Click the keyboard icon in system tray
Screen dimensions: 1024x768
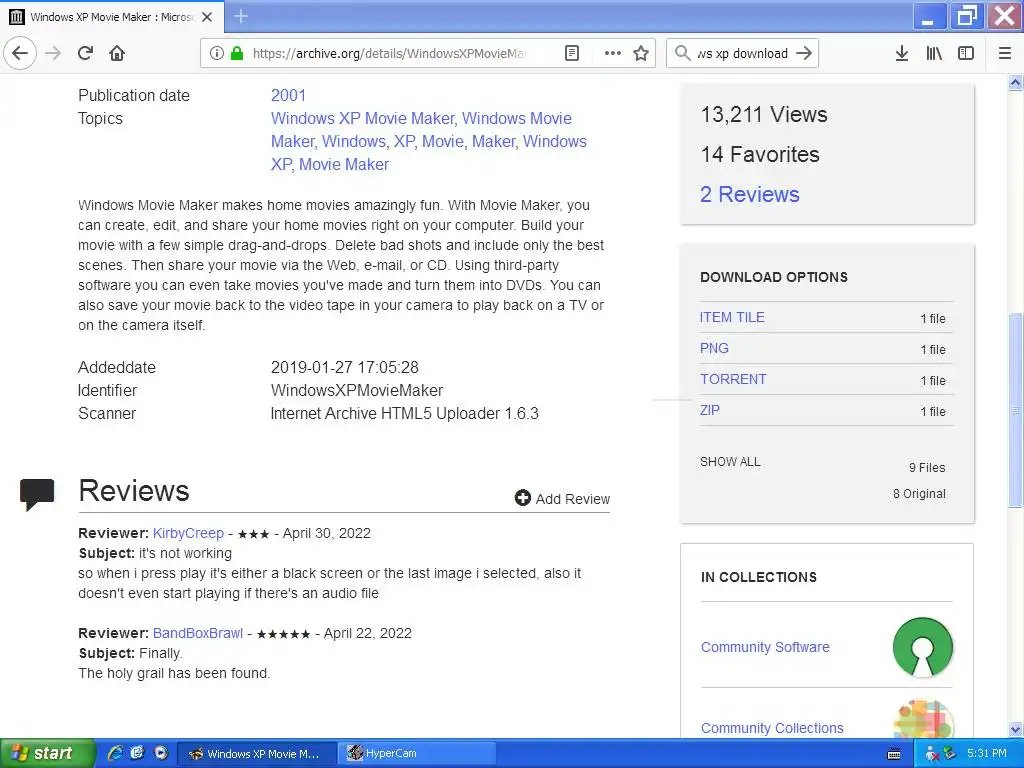pos(894,754)
